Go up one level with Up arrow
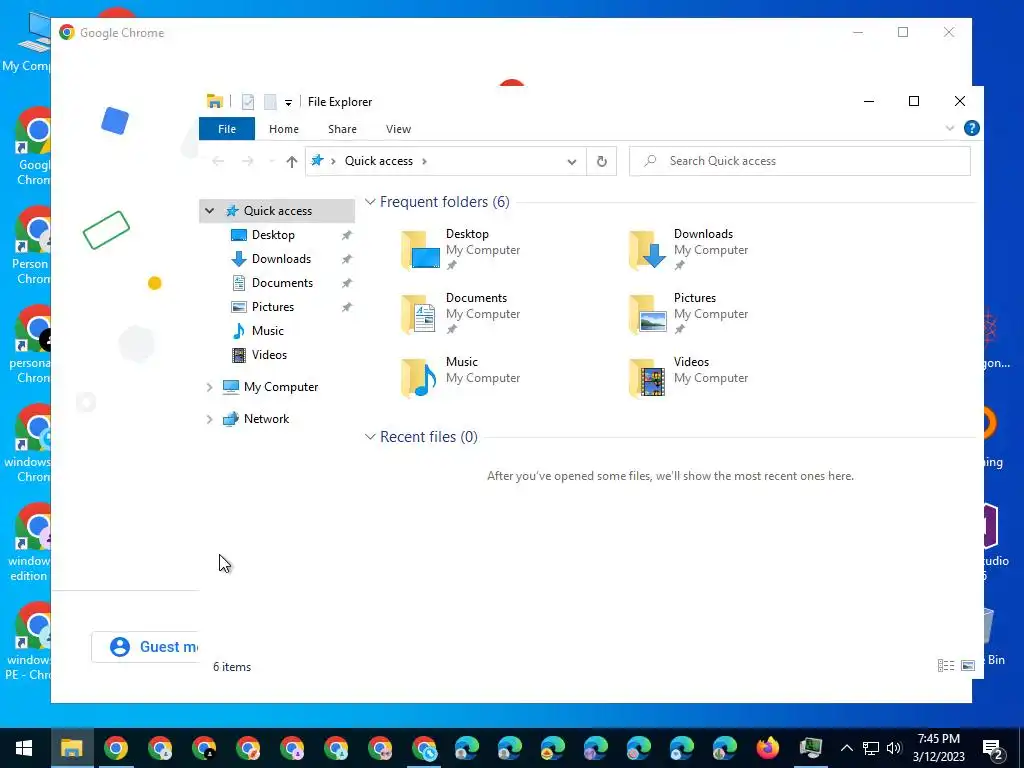Screen dimensions: 1024x768 click(291, 161)
